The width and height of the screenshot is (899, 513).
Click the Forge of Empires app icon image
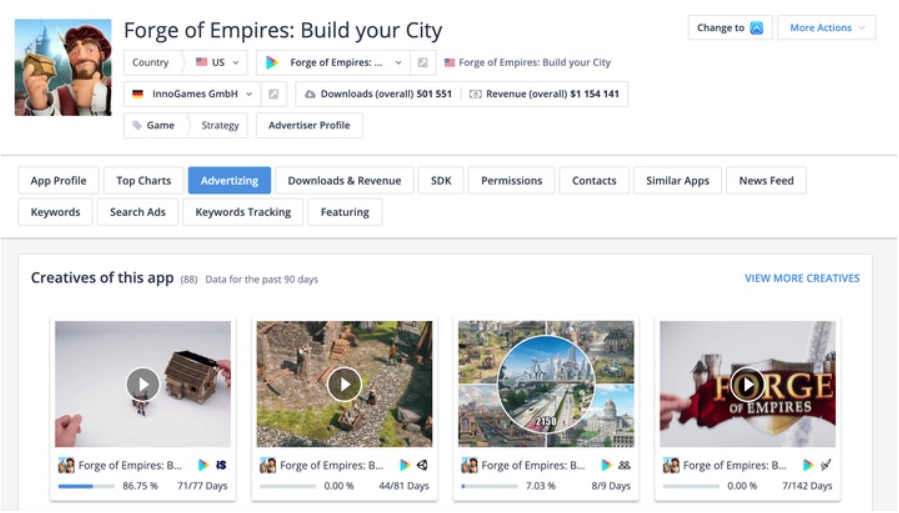coord(63,68)
